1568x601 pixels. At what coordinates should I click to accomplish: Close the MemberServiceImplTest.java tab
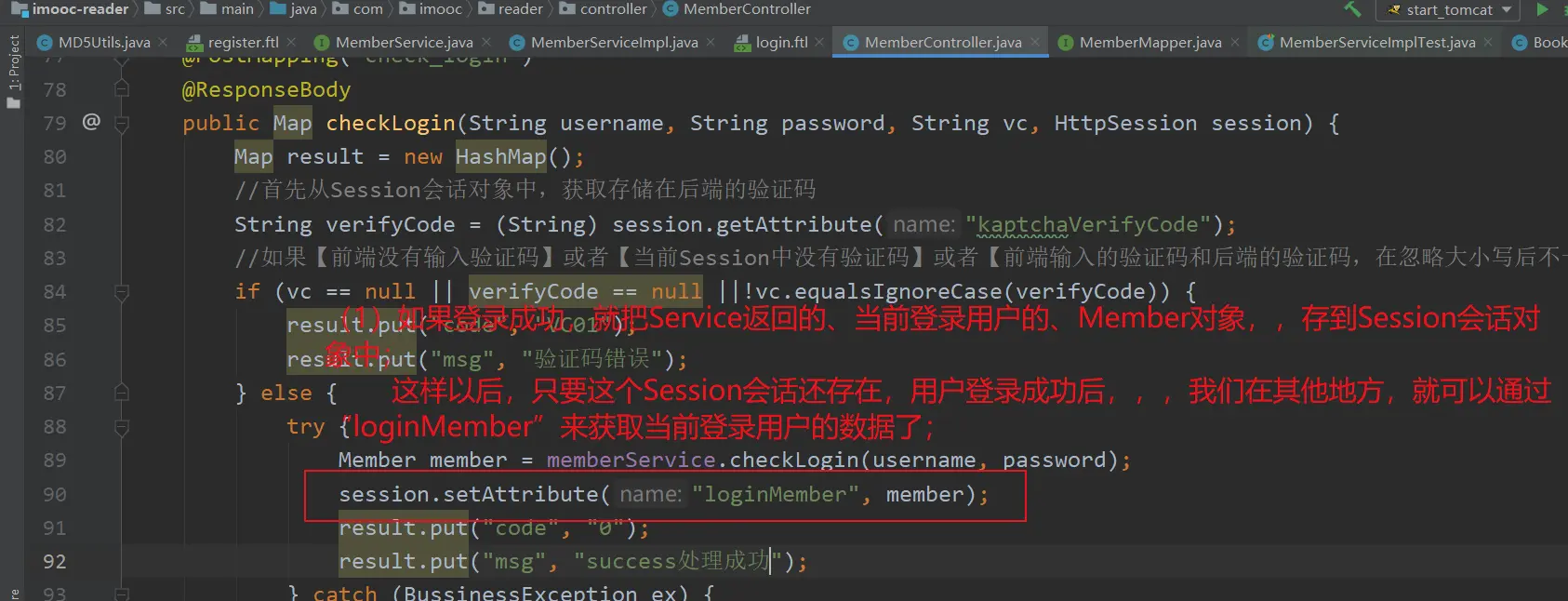1489,42
